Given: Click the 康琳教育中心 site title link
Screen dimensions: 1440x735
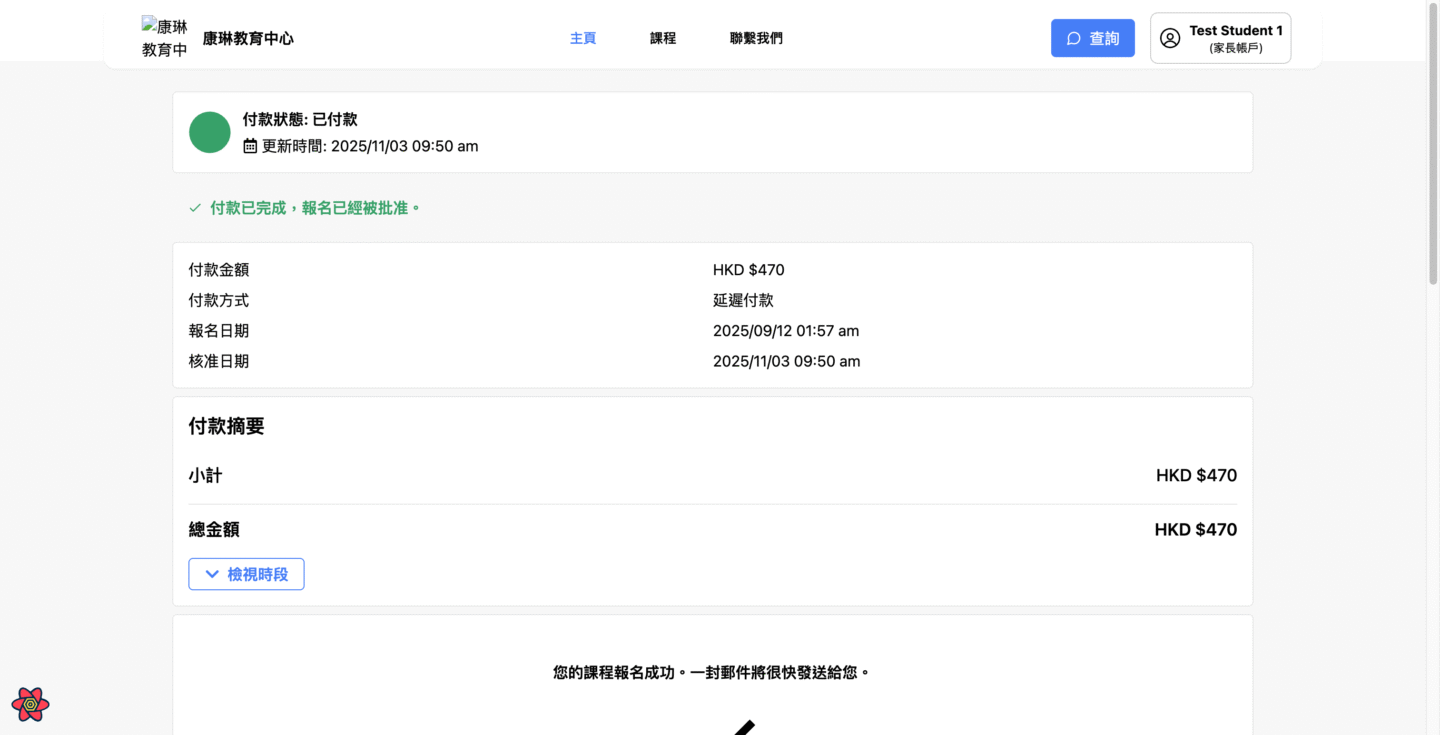Looking at the screenshot, I should [248, 38].
